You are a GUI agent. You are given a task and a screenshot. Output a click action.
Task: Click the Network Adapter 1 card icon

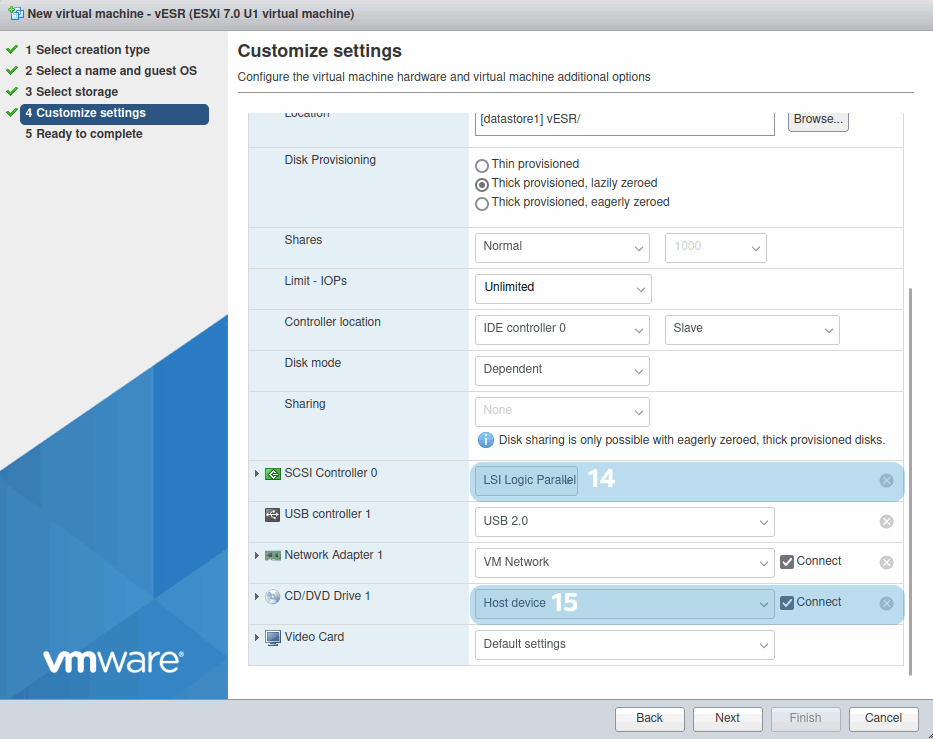click(273, 556)
